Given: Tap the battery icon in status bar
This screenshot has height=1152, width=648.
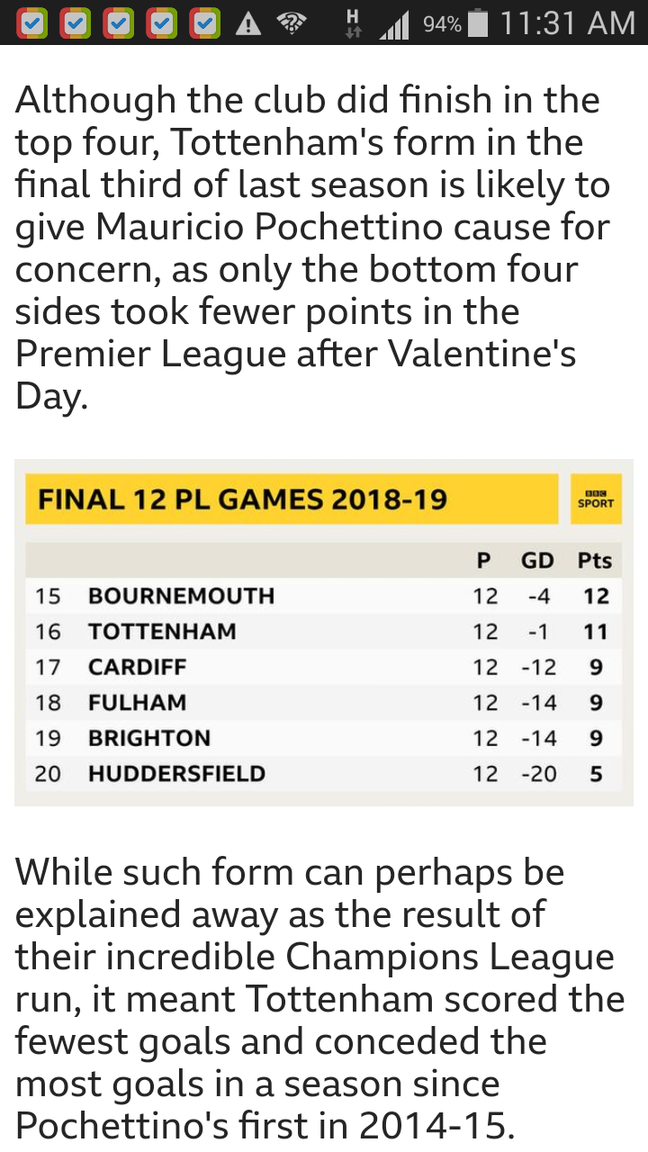Looking at the screenshot, I should 479,23.
